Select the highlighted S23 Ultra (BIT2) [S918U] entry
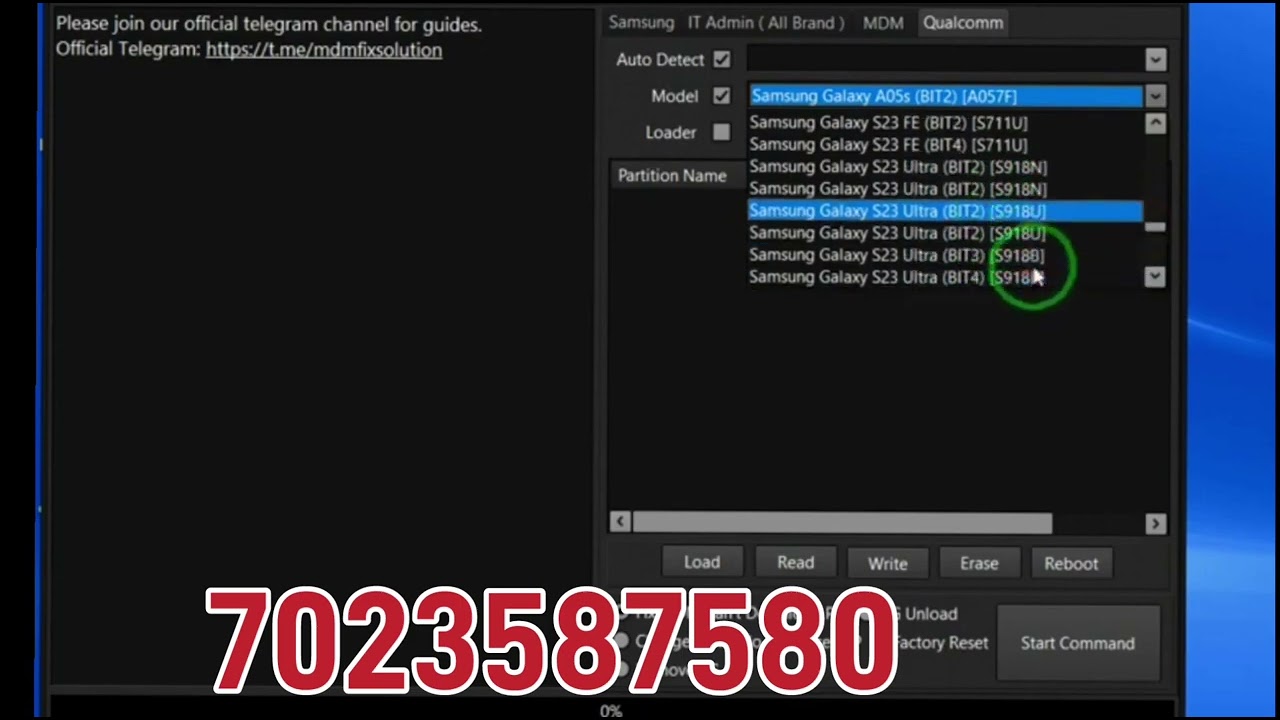Viewport: 1280px width, 720px height. pos(945,211)
